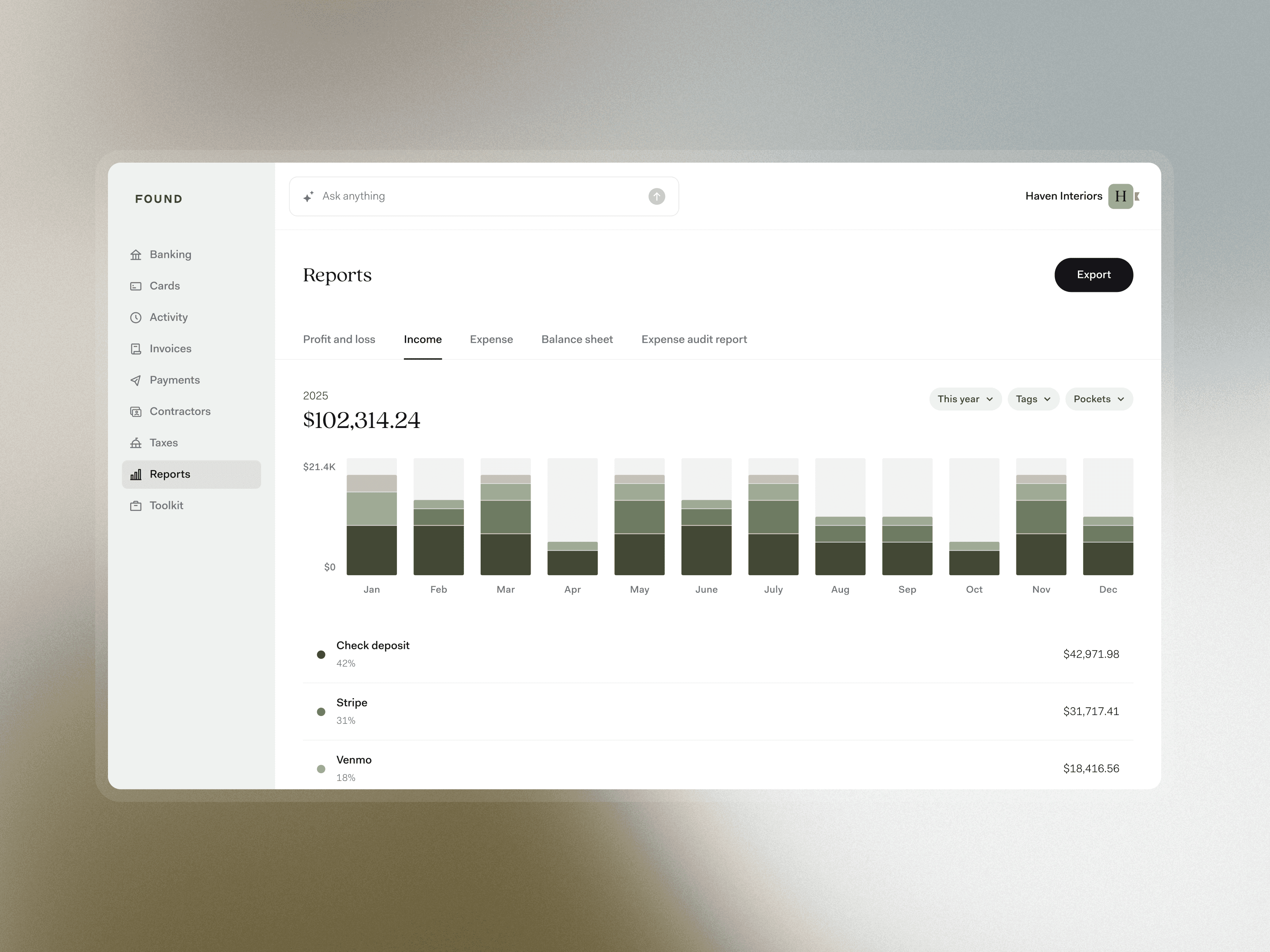Screen dimensions: 1270x952
Task: Click the Toolkit briefcase icon
Action: pyautogui.click(x=135, y=506)
